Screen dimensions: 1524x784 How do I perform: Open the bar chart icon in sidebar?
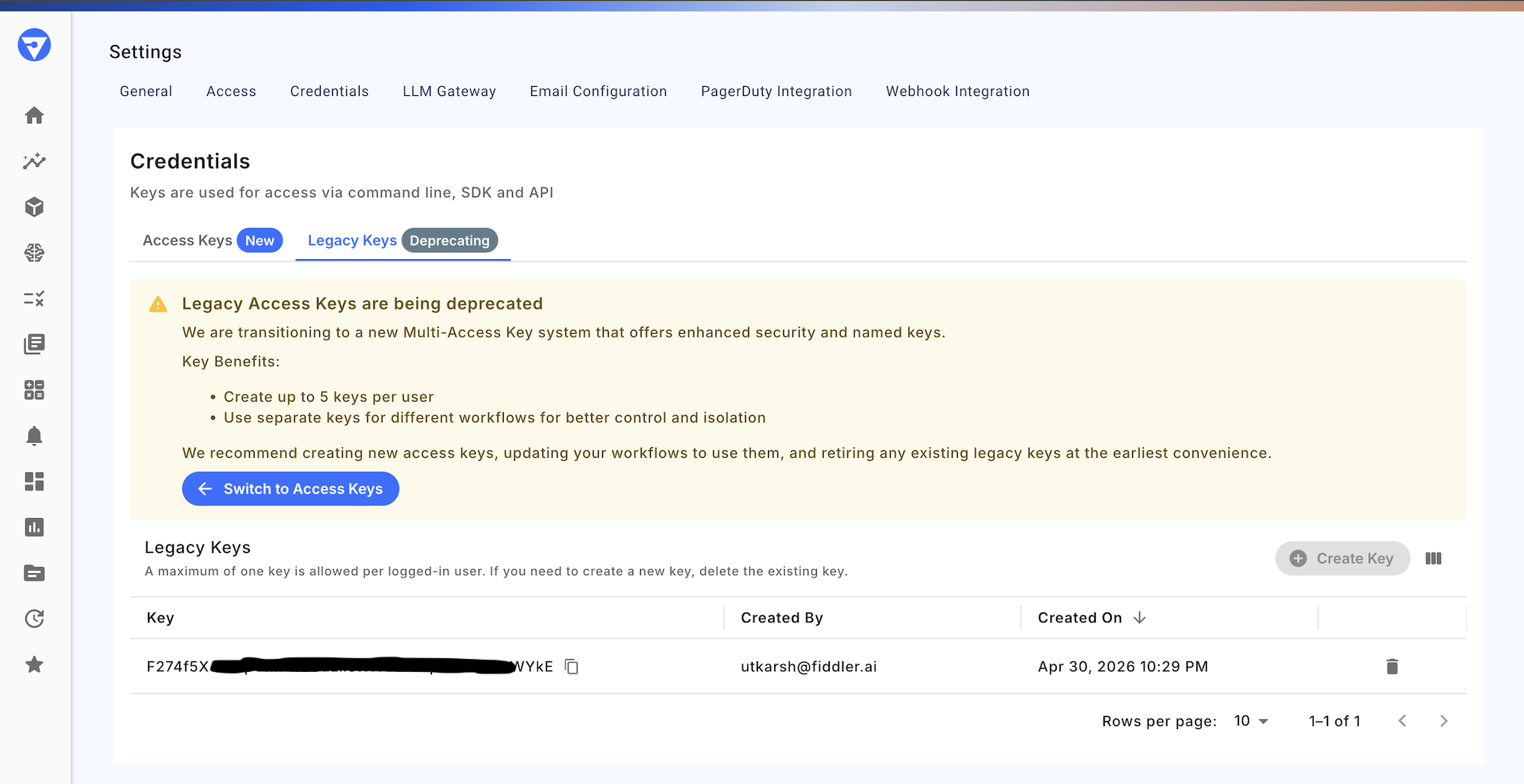point(34,526)
